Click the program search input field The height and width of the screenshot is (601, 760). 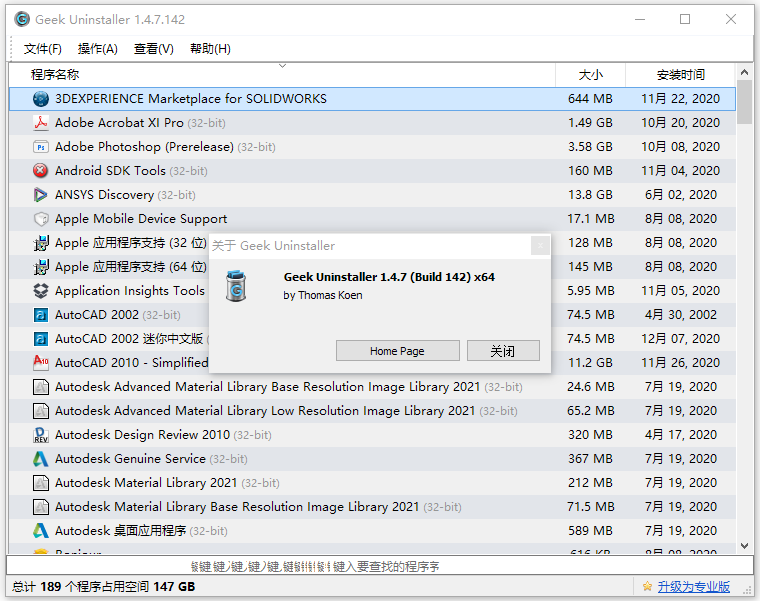380,566
